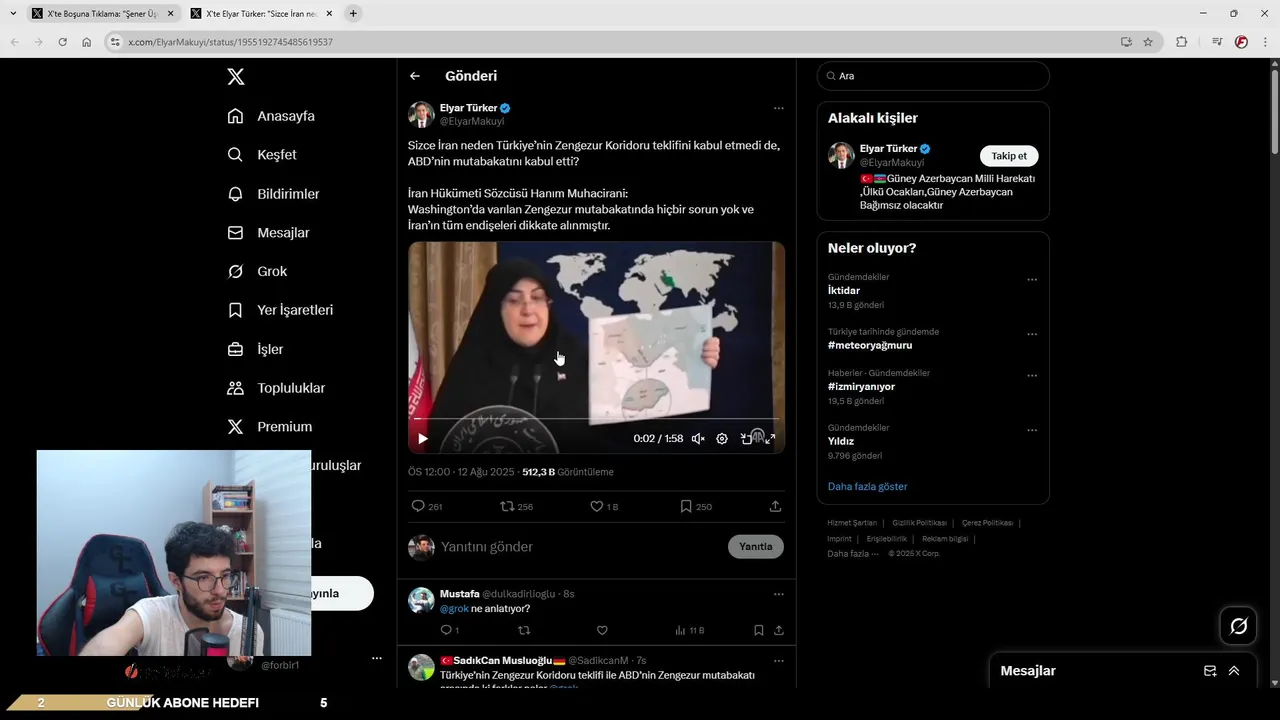Reply to Mustafa's comment
Viewport: 1280px width, 720px height.
point(449,630)
